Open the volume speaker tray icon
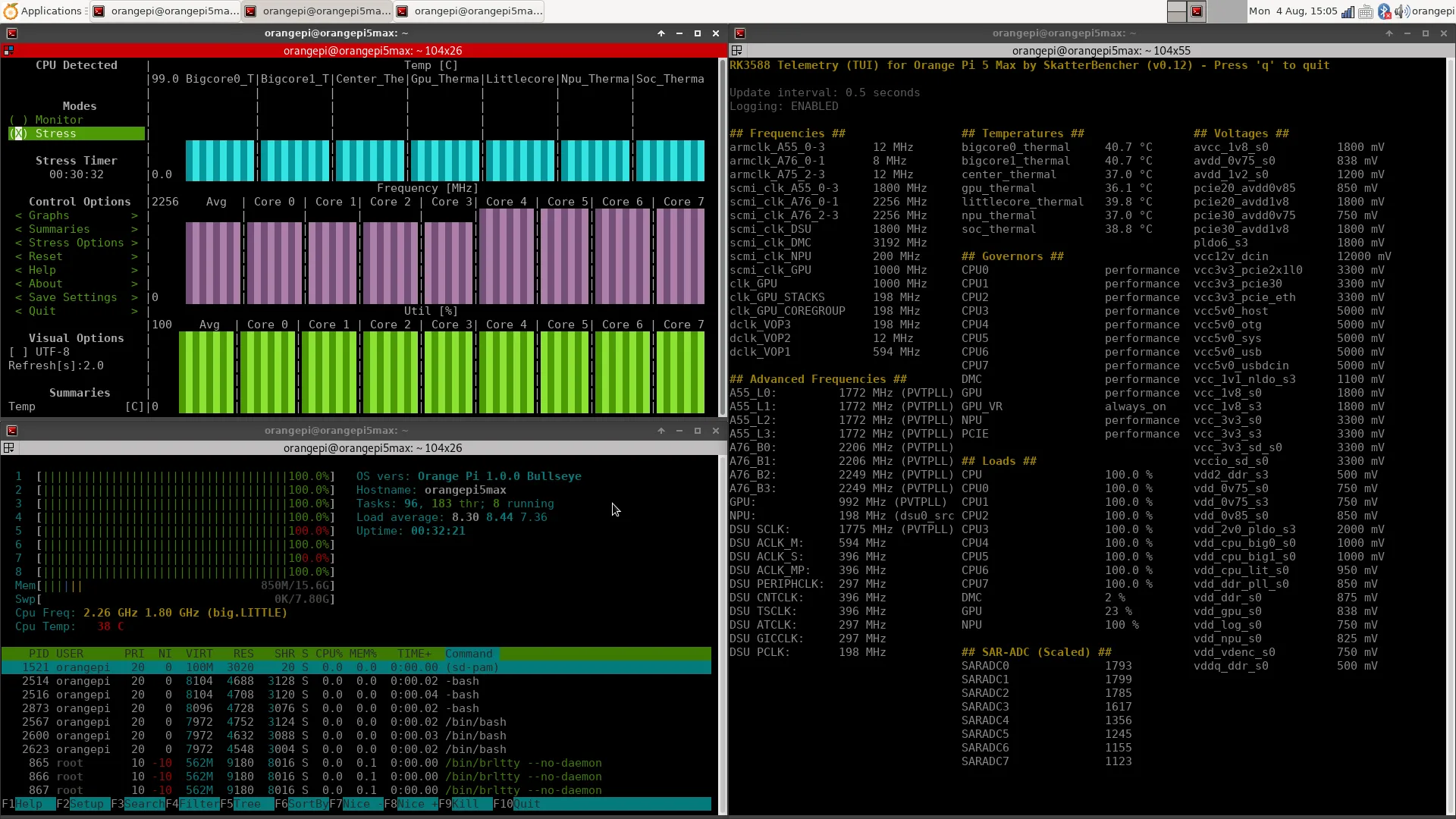The height and width of the screenshot is (819, 1456). 1402,11
